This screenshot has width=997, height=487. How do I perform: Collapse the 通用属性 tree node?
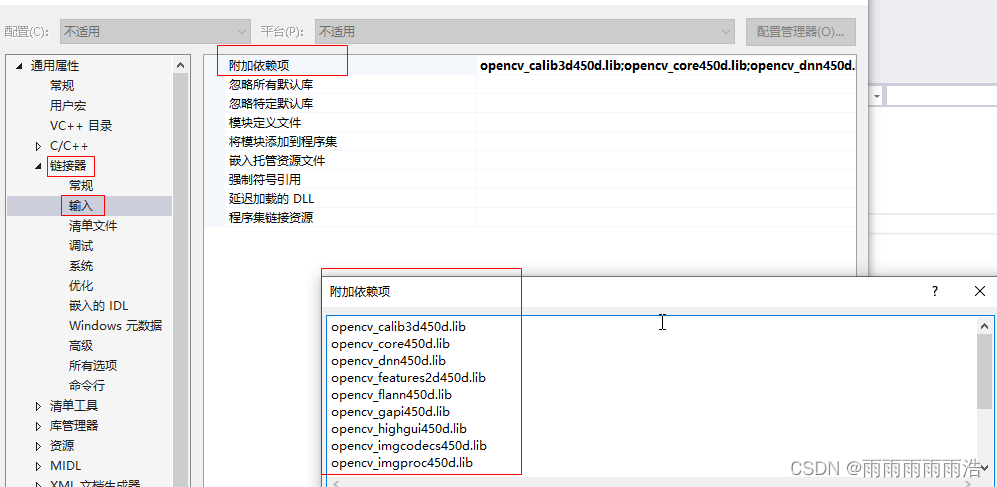pyautogui.click(x=19, y=65)
